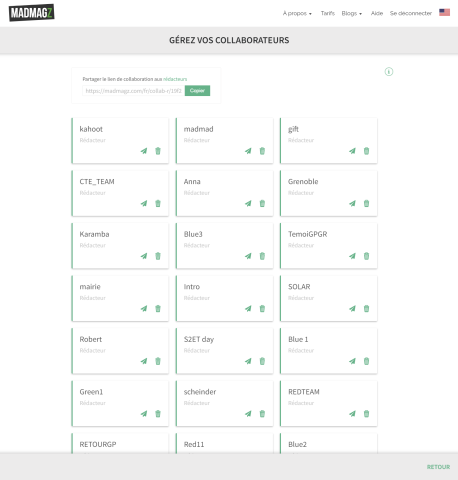Select the collaboration link field
Viewport: 458px width, 480px height.
point(133,91)
